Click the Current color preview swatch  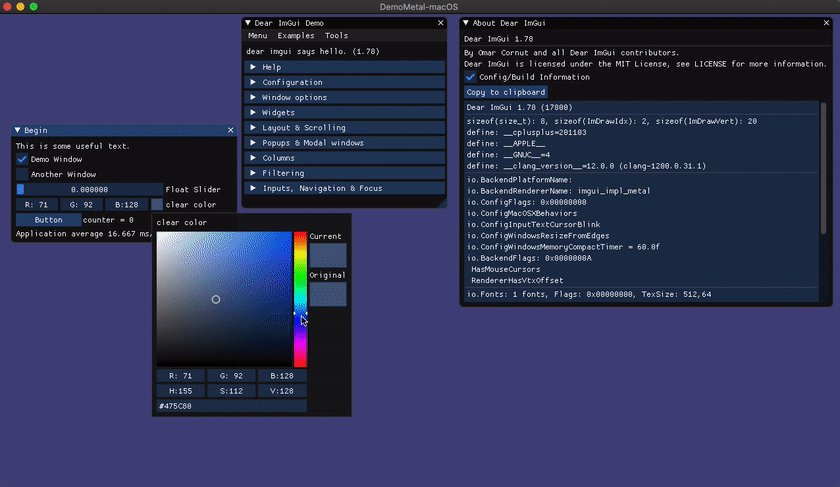(328, 255)
